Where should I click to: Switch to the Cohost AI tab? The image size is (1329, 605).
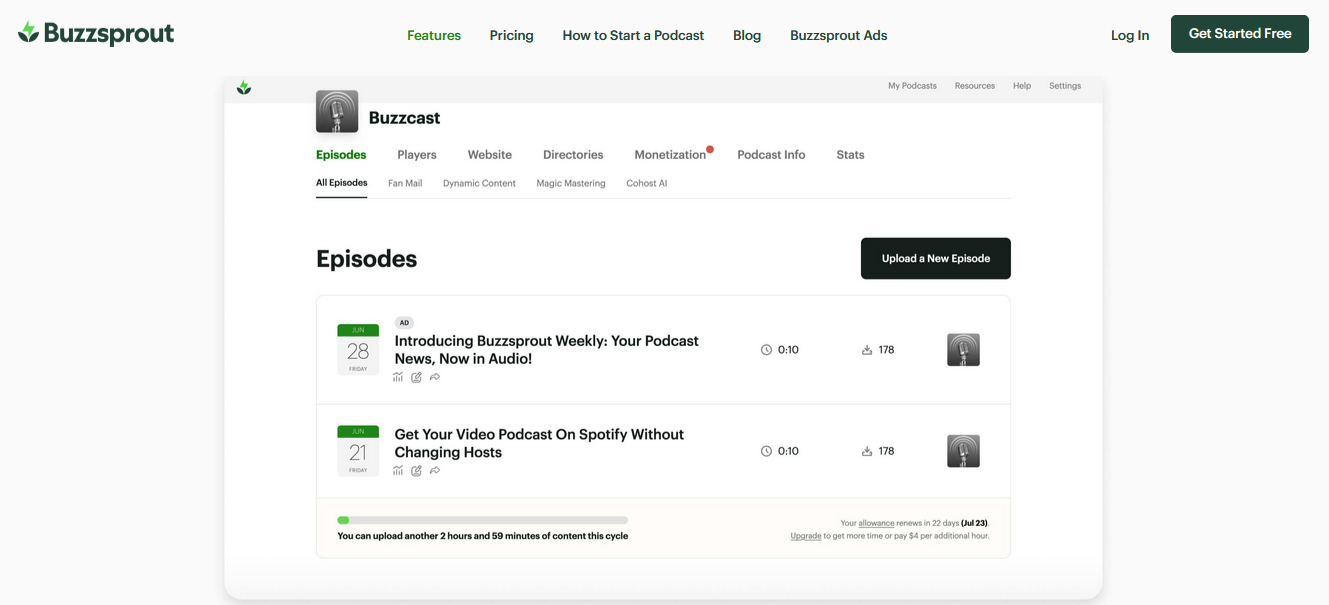coord(646,183)
